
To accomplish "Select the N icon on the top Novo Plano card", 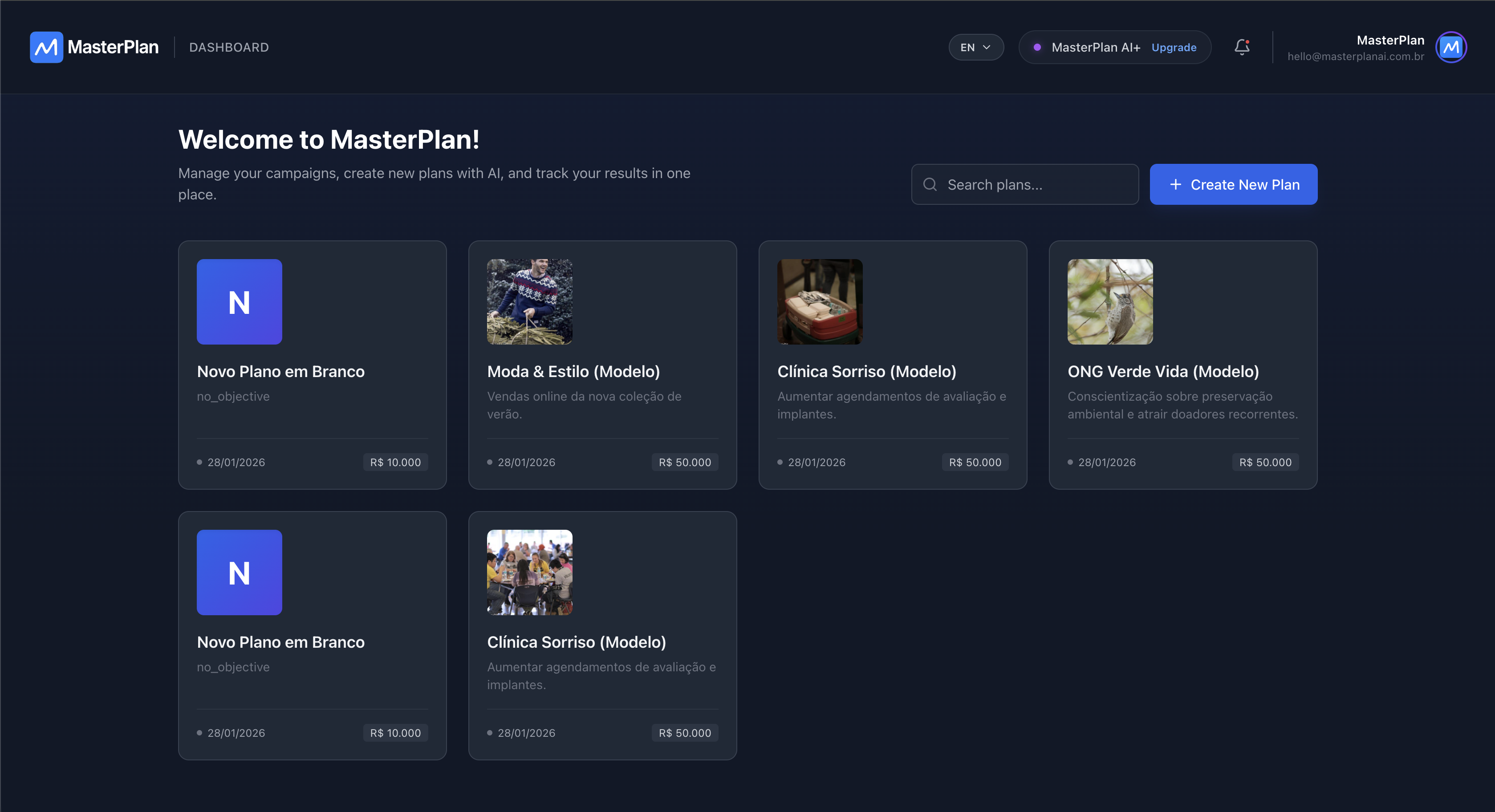I will coord(239,301).
